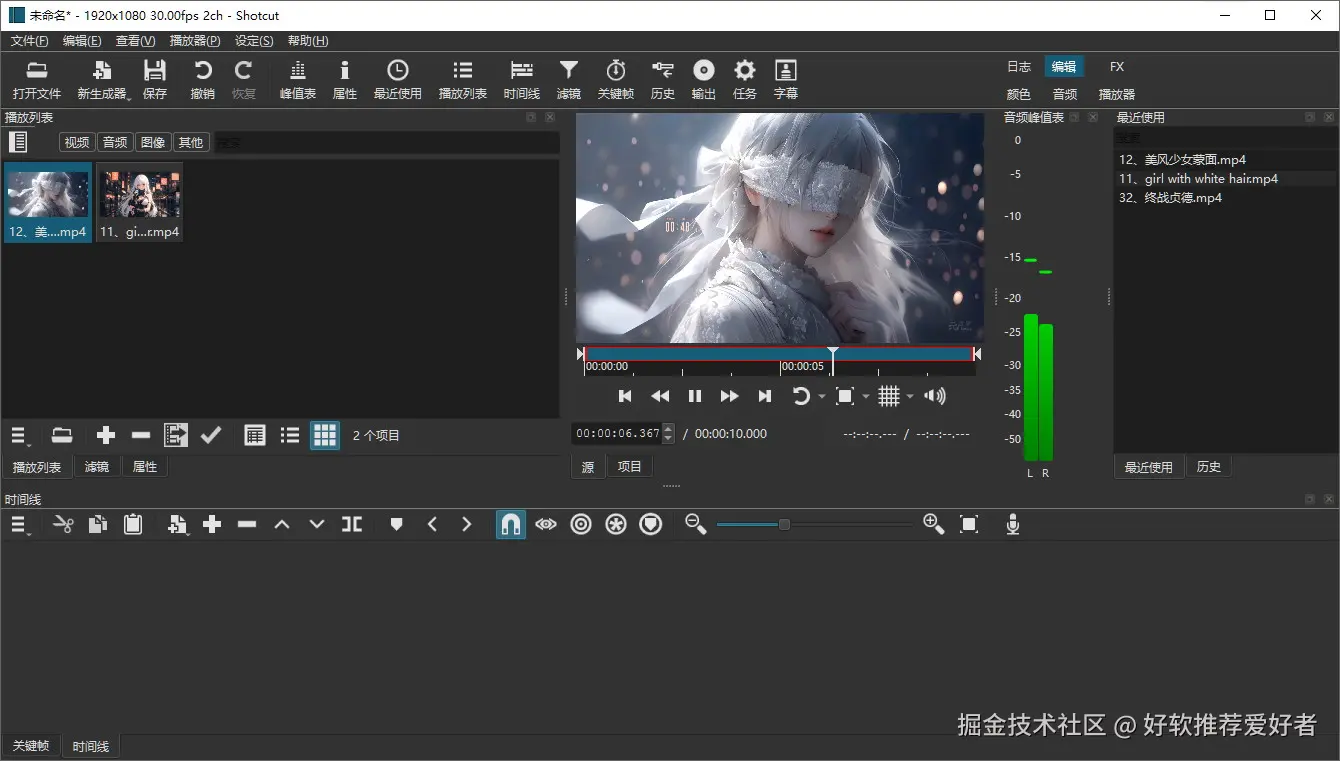Open the 播放器(P) menu
This screenshot has height=761, width=1340.
pos(195,41)
